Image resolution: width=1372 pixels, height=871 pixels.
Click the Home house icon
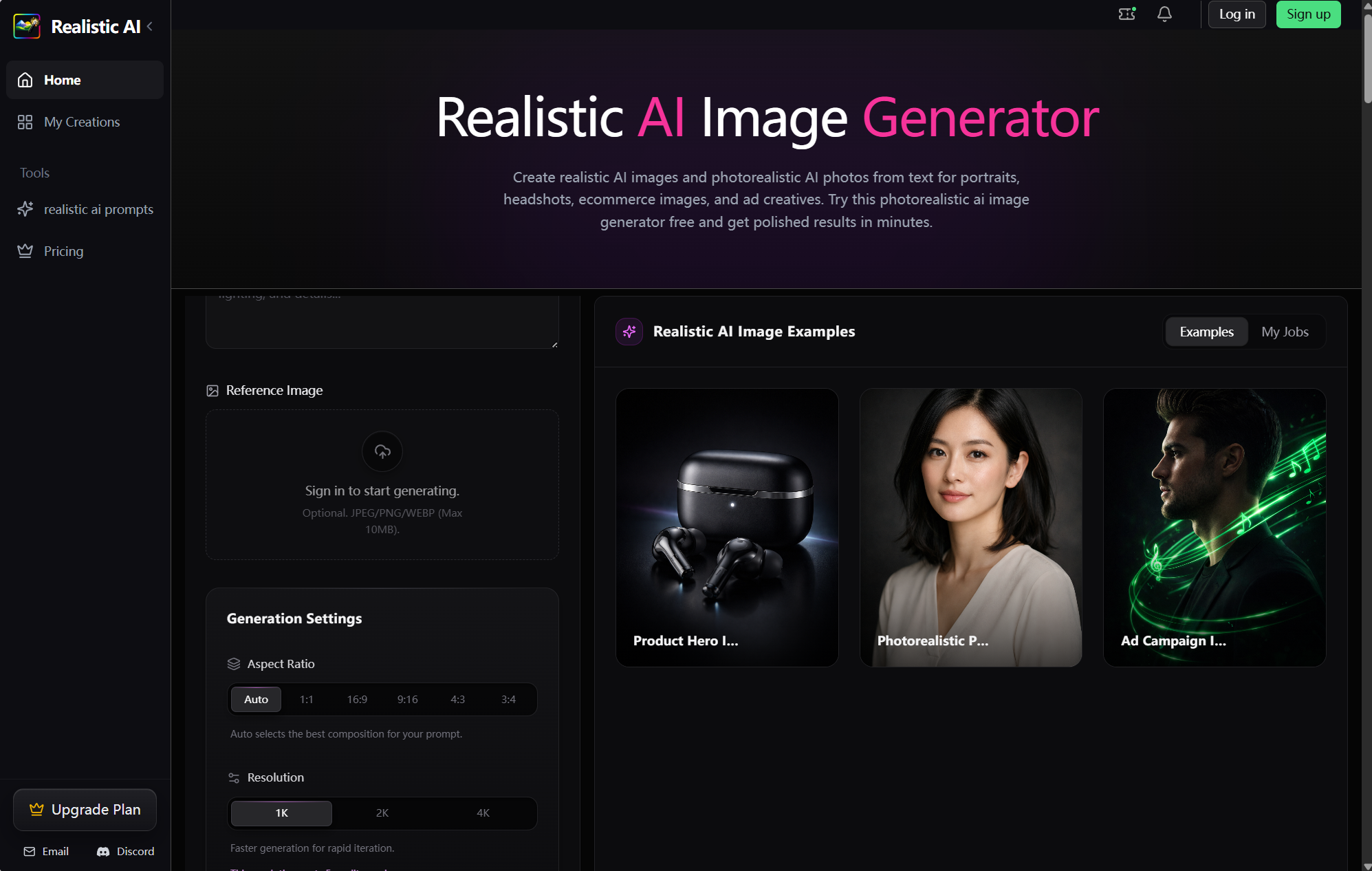[x=25, y=80]
